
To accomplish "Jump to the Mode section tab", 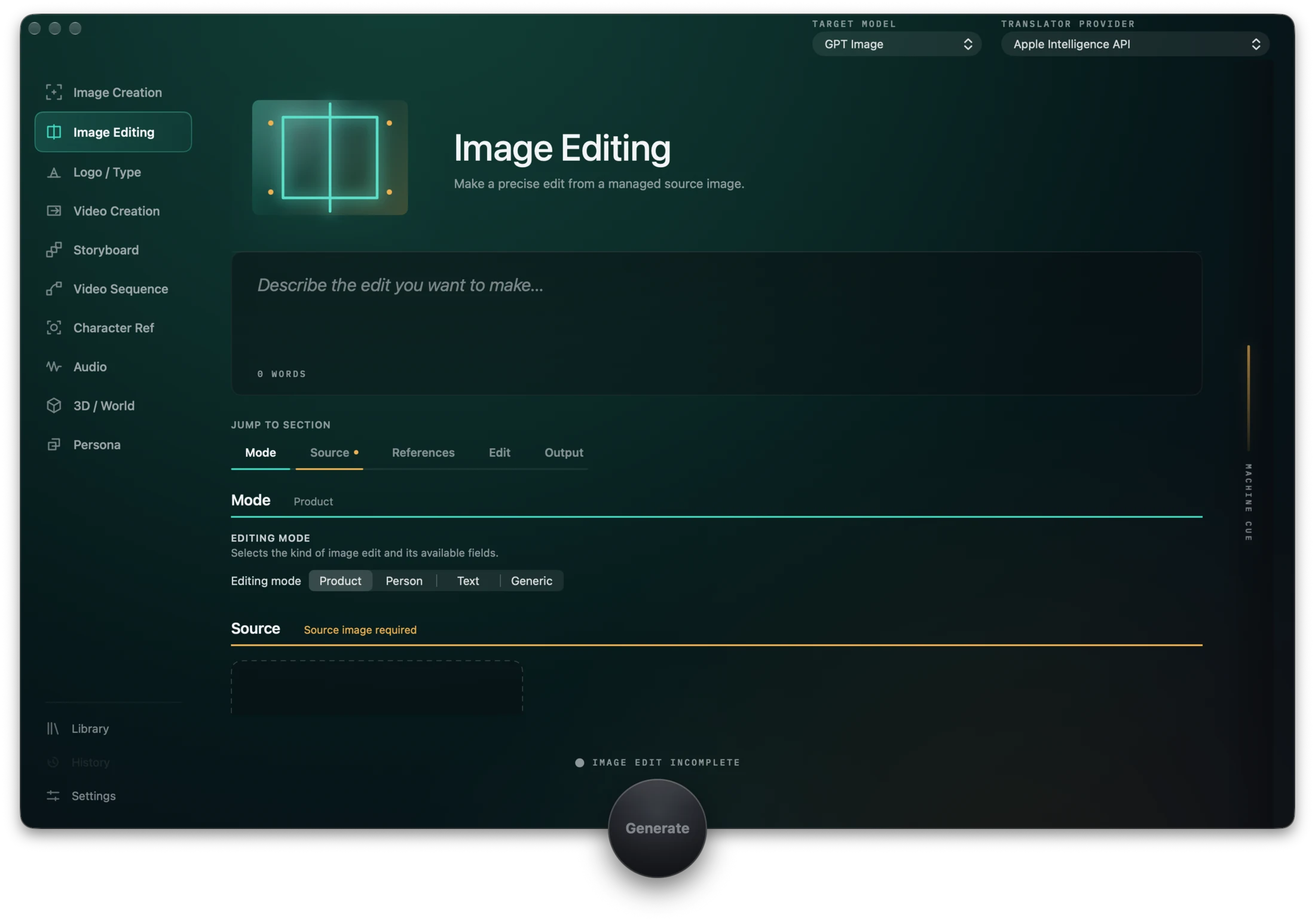I will coord(260,452).
